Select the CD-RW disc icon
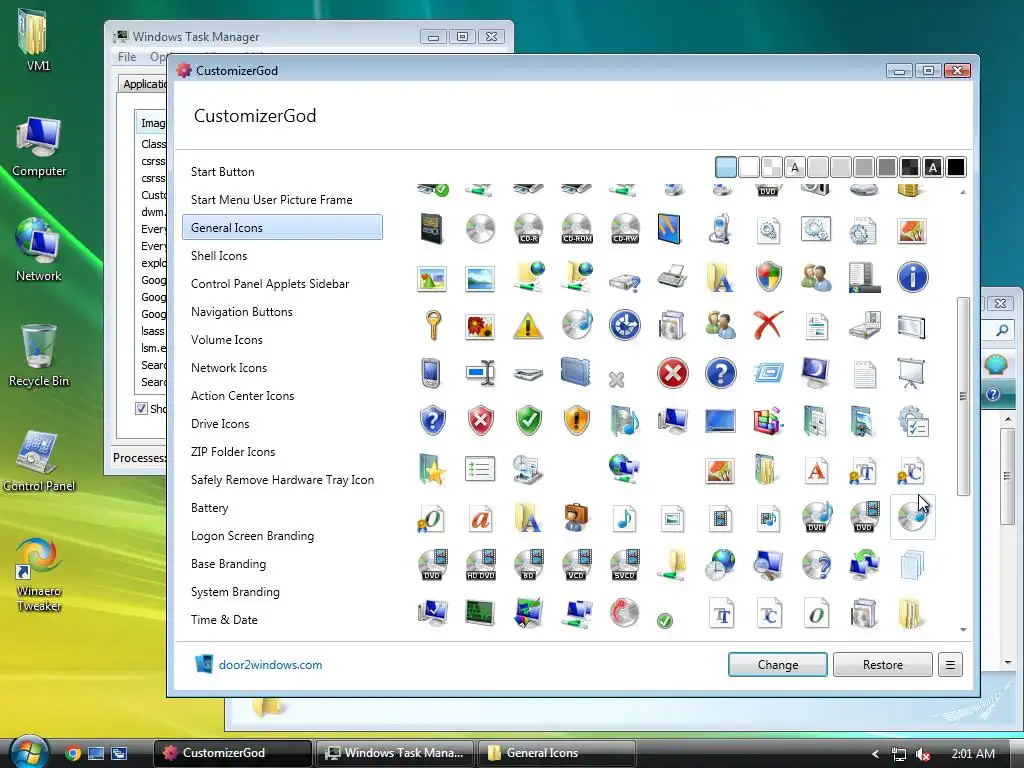 point(625,229)
